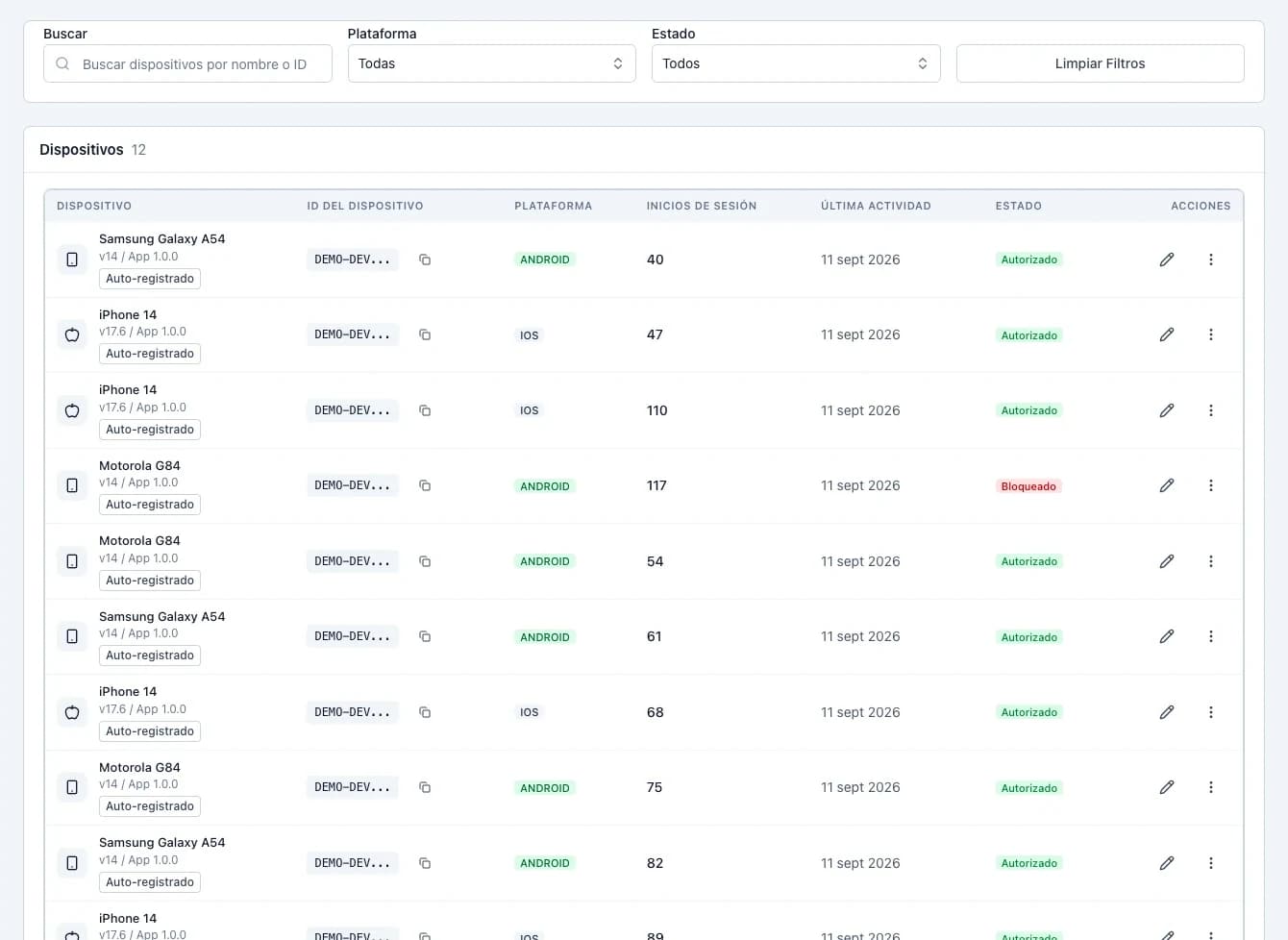The width and height of the screenshot is (1288, 940).
Task: Copy device ID for row with 40 sessions
Action: (425, 260)
